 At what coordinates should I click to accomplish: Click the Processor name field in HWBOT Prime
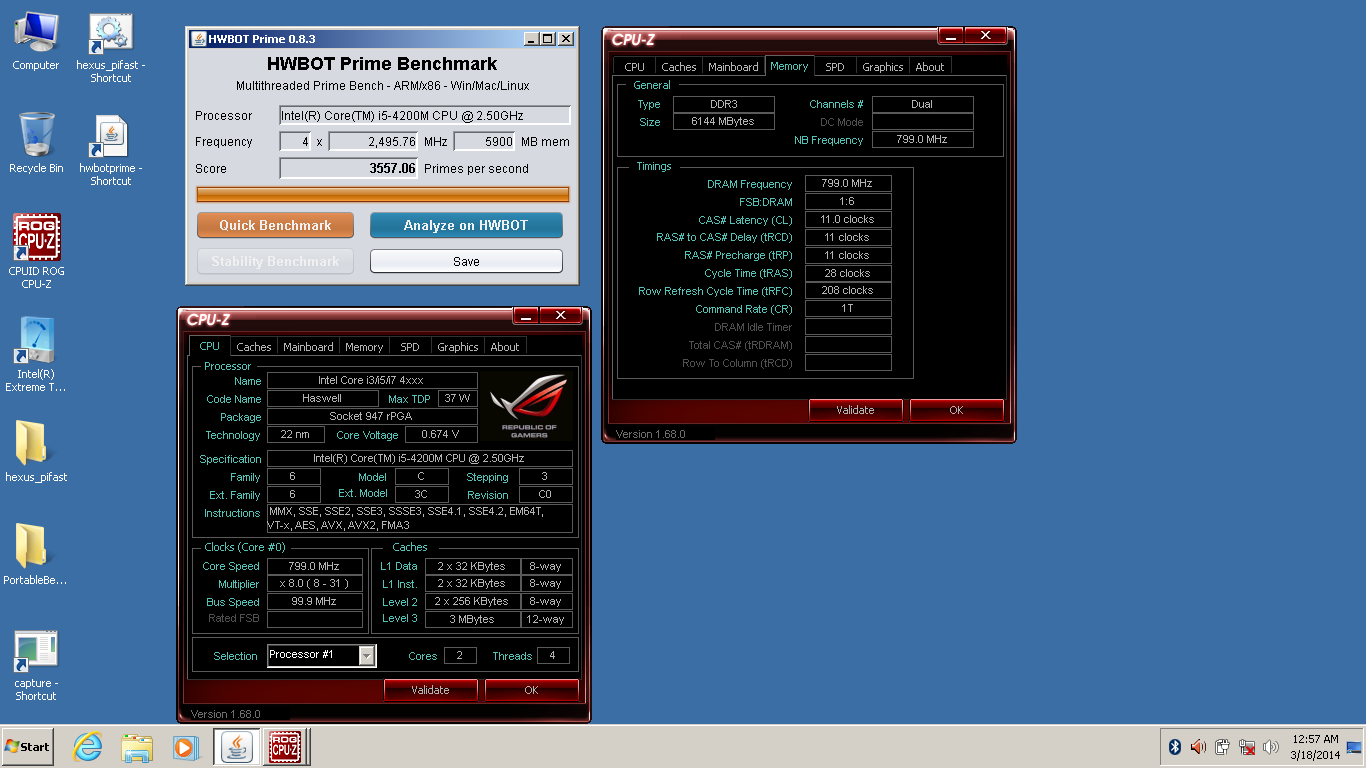pos(425,115)
